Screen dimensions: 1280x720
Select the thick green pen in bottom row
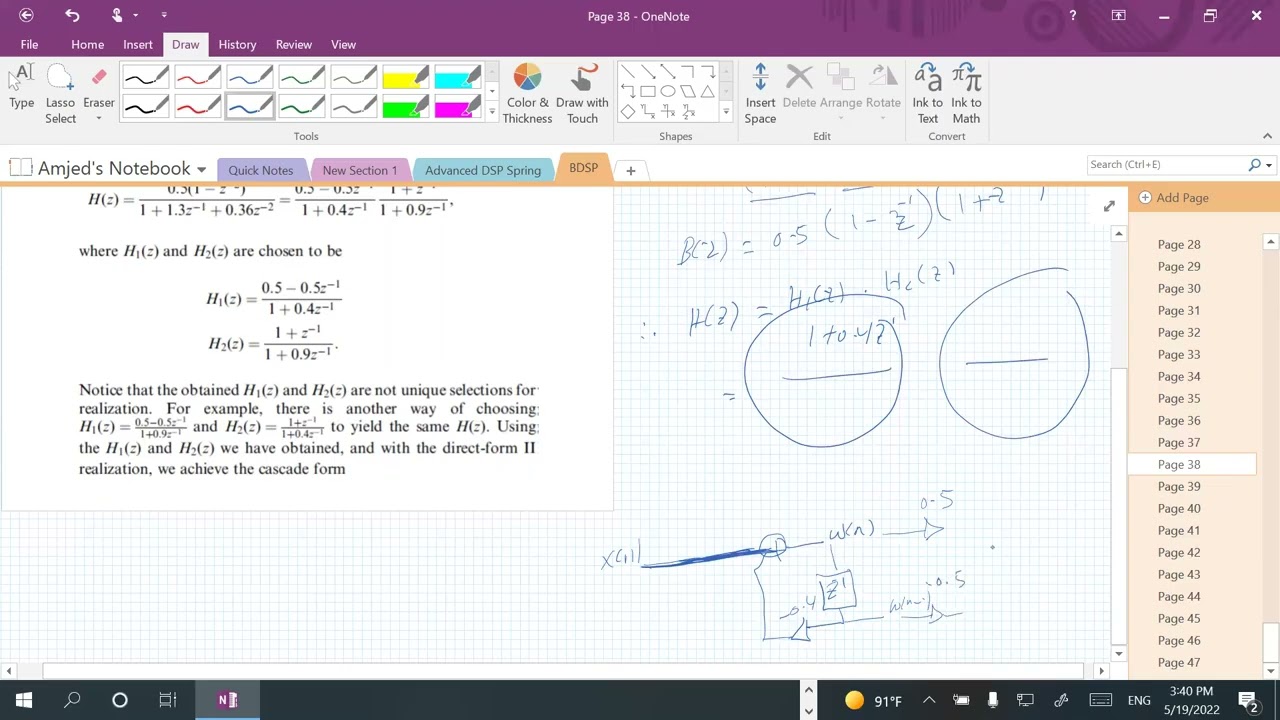[x=302, y=106]
